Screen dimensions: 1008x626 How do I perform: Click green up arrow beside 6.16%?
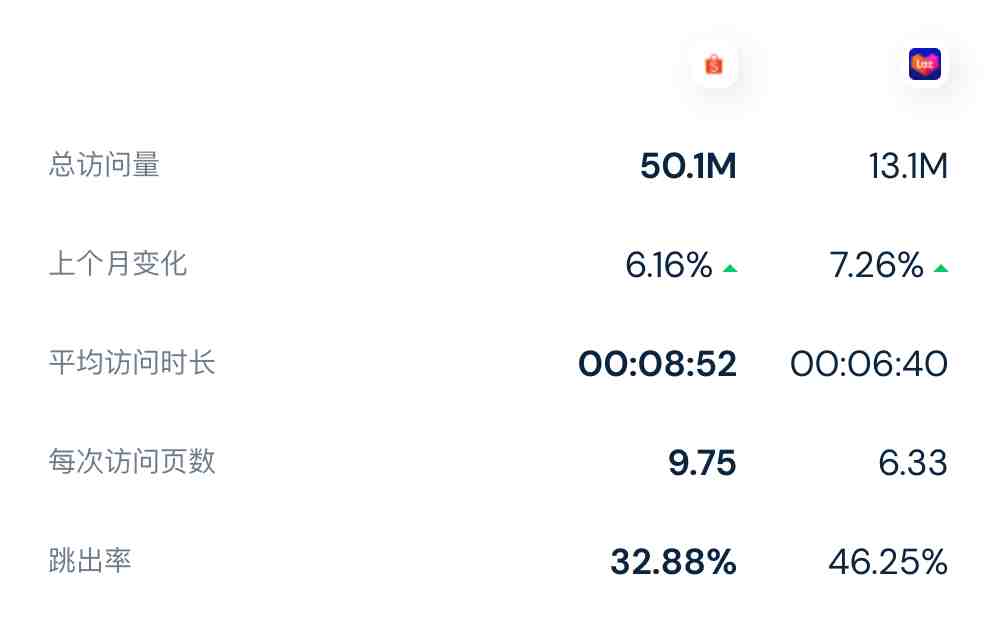tap(730, 269)
